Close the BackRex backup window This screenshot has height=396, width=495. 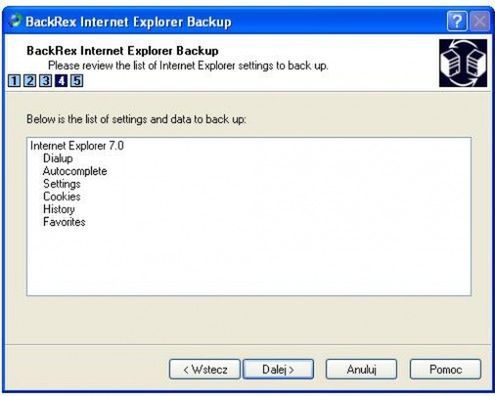point(480,21)
